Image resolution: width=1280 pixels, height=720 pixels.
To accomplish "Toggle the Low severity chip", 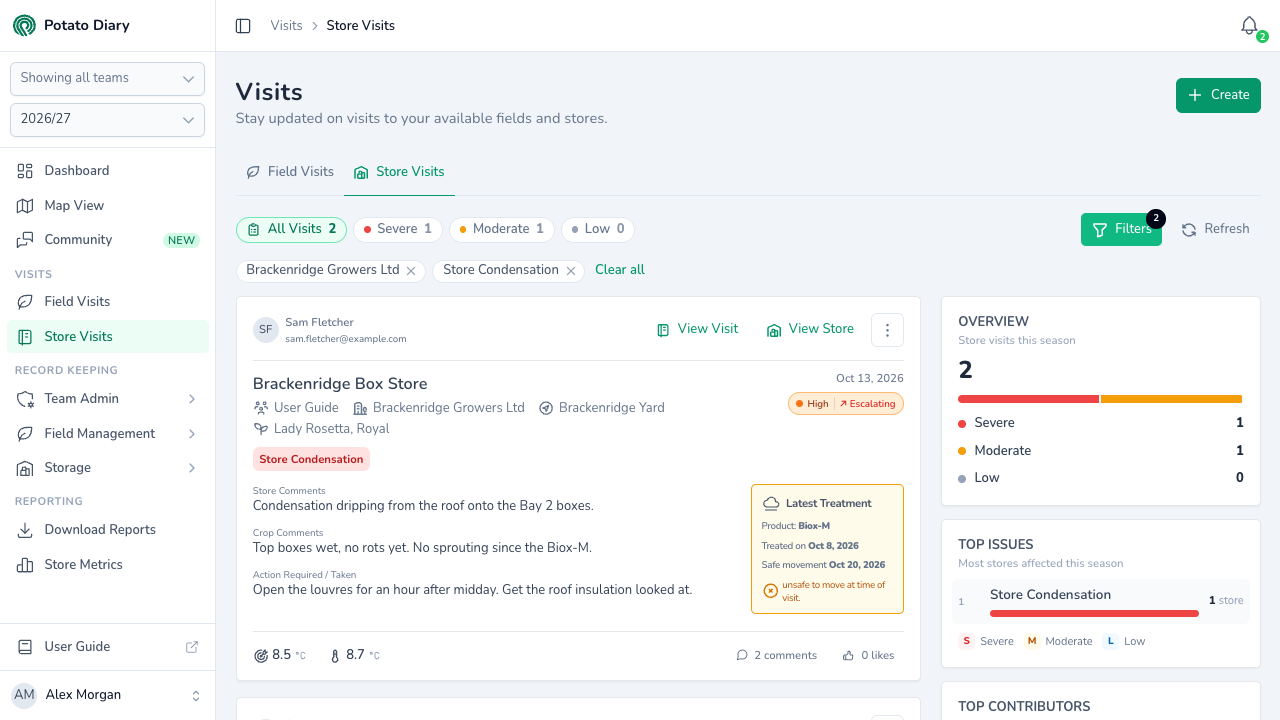I will coord(598,230).
